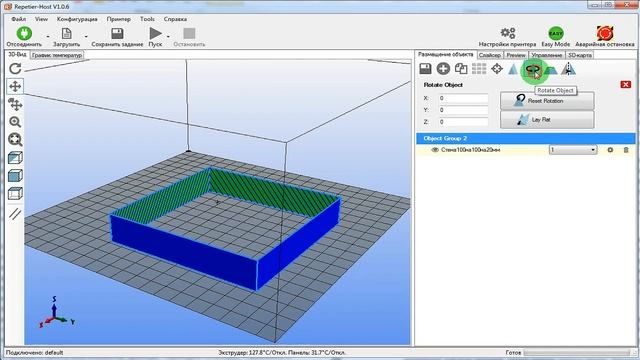Click the Y rotation input field
Viewport: 640px width, 360px height.
463,110
